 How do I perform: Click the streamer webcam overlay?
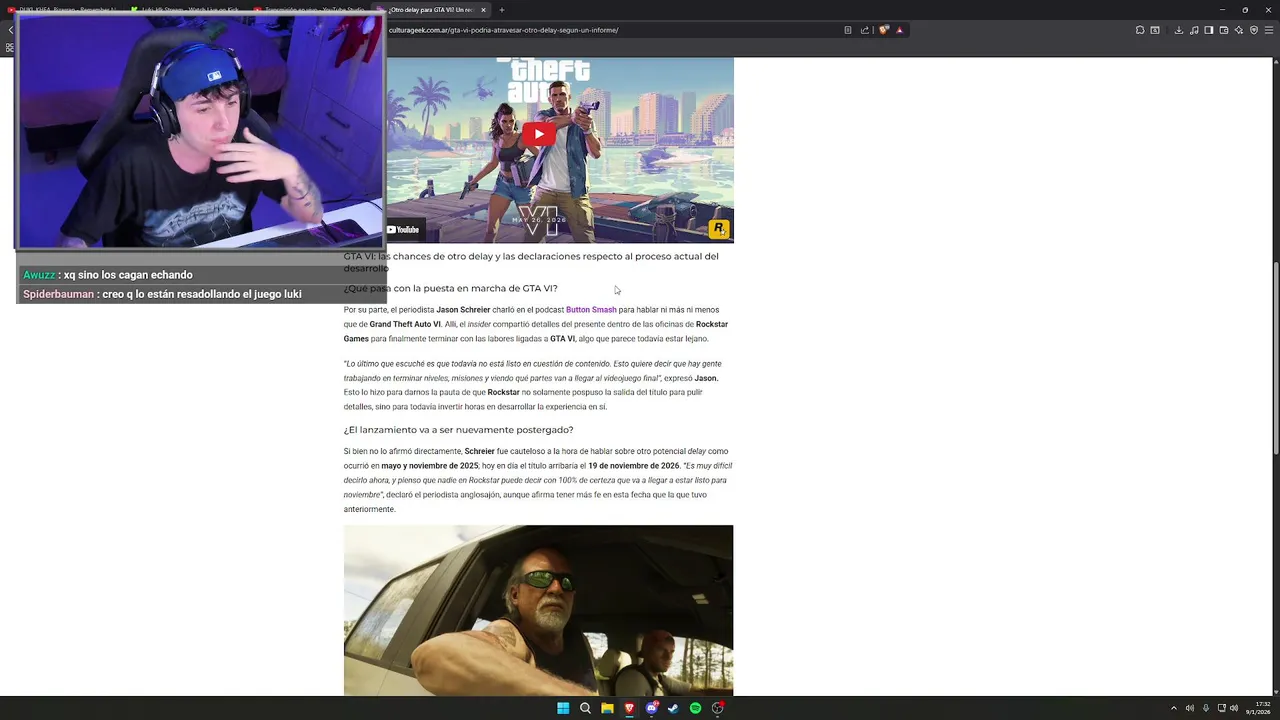pyautogui.click(x=199, y=131)
